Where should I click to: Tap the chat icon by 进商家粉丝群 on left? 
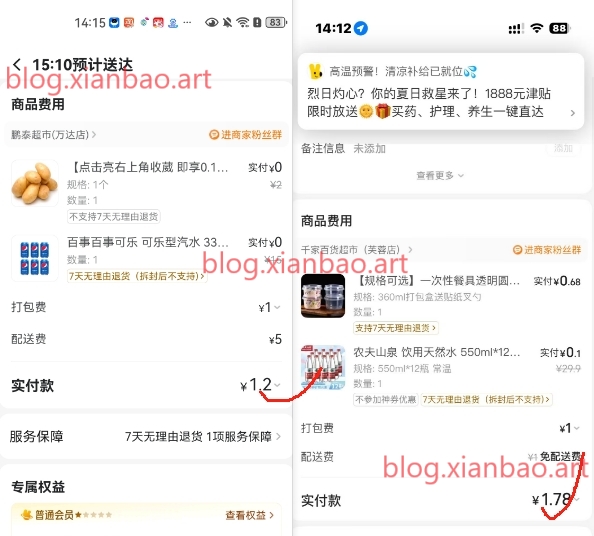(214, 134)
